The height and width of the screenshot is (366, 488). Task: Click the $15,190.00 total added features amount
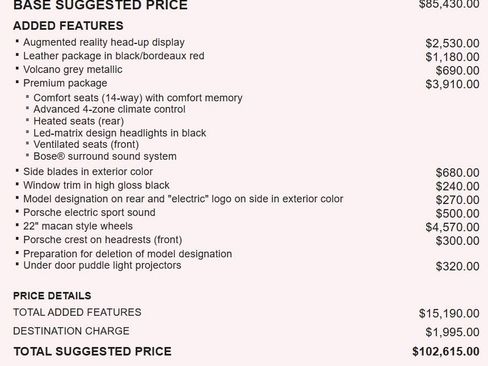[449, 313]
